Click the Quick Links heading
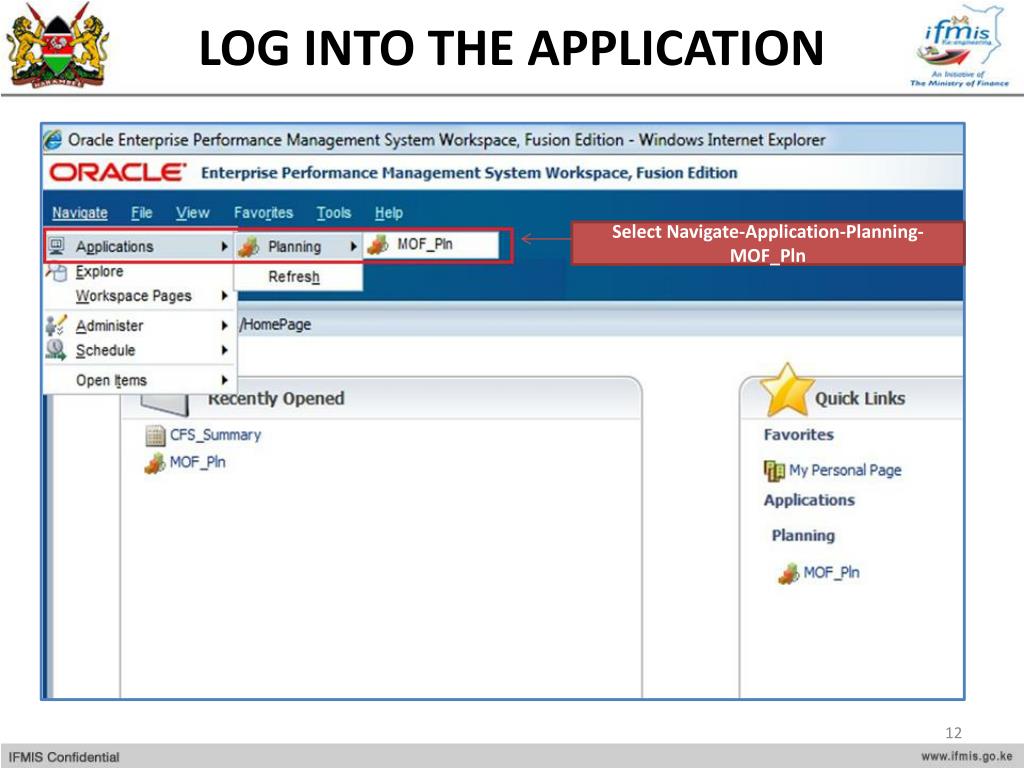 pyautogui.click(x=860, y=398)
